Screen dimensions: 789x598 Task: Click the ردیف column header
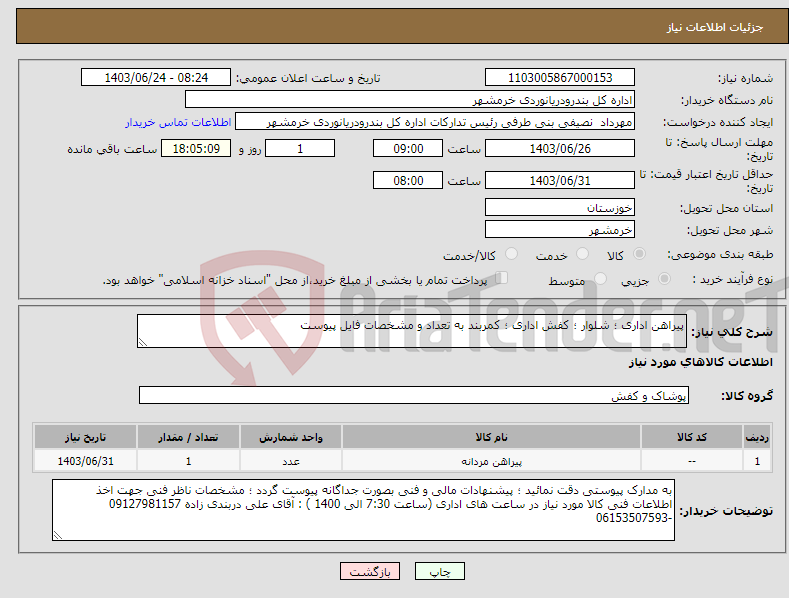point(757,437)
